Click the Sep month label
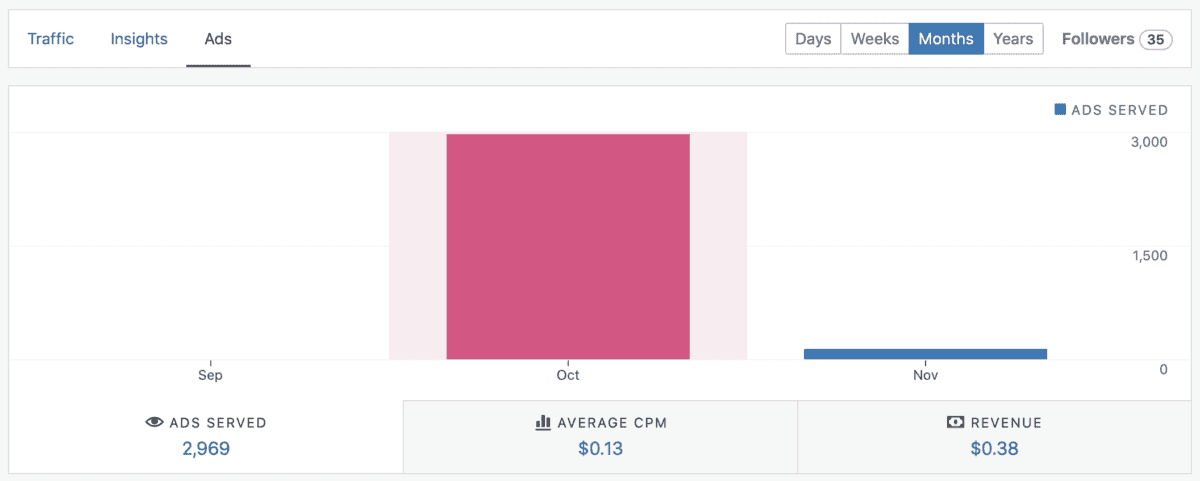 coord(210,376)
